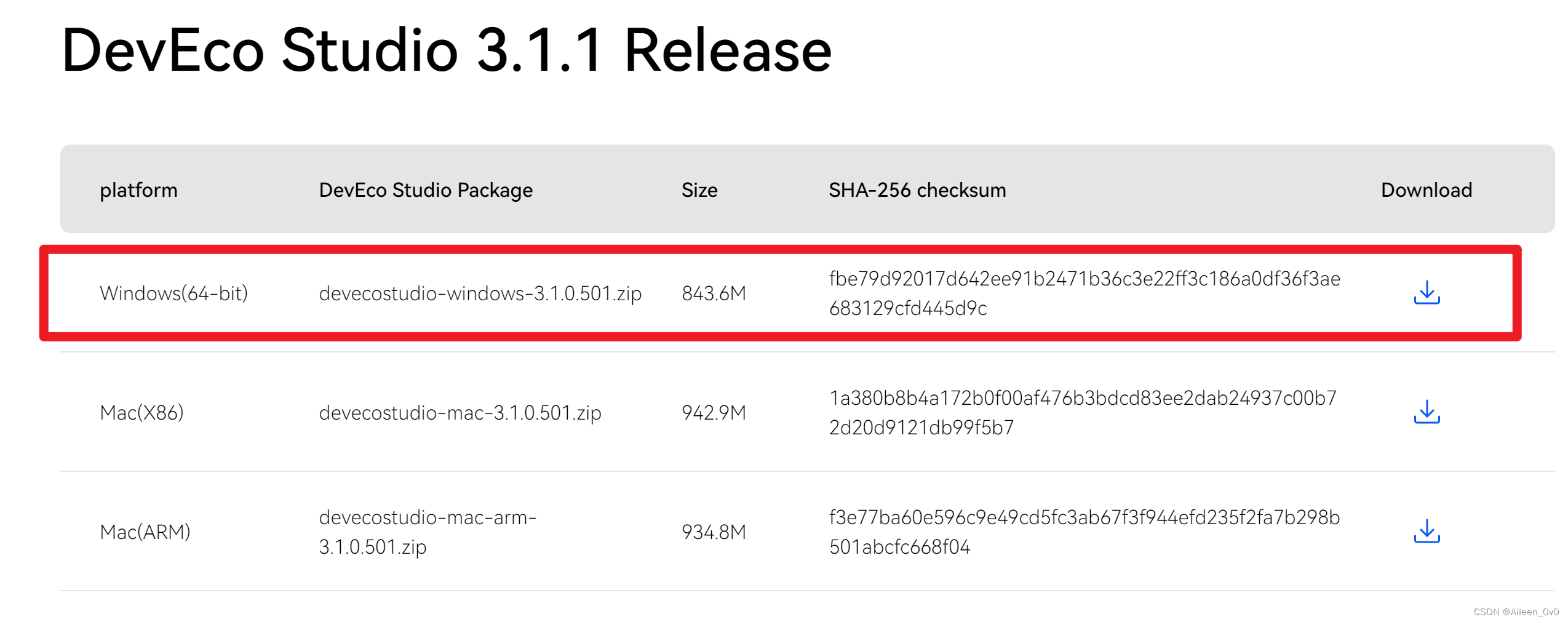Click the 942.9M size value

pos(714,413)
